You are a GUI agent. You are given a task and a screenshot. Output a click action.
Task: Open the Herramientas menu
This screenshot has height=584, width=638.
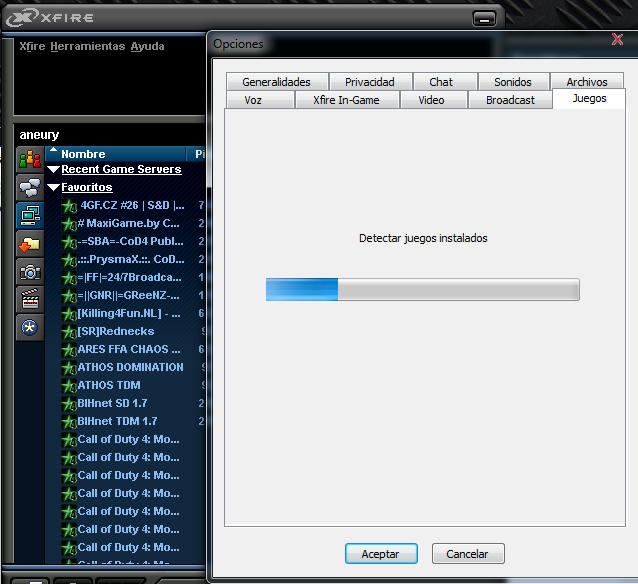(87, 46)
